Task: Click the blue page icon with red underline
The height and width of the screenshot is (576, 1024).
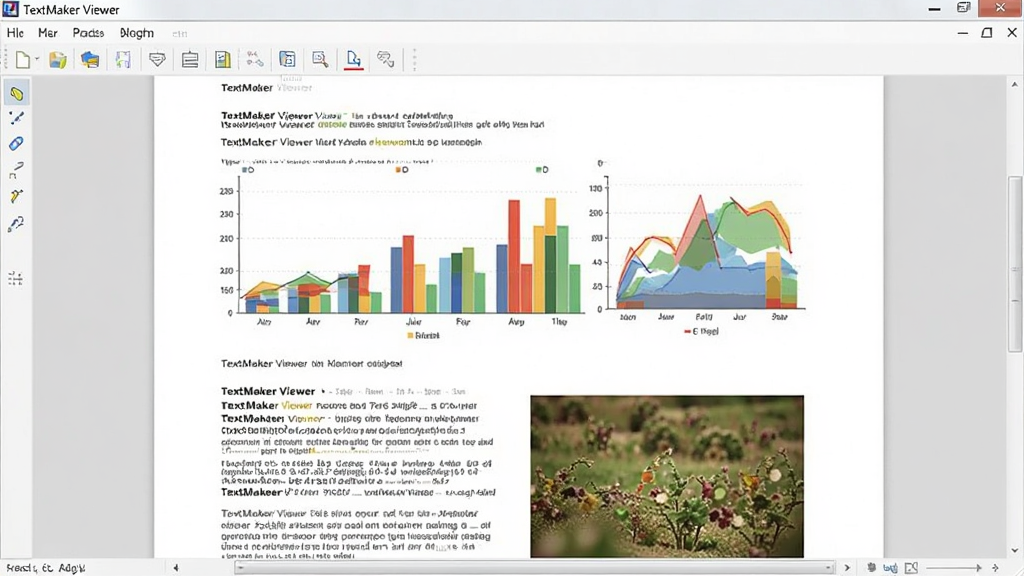Action: click(x=353, y=59)
